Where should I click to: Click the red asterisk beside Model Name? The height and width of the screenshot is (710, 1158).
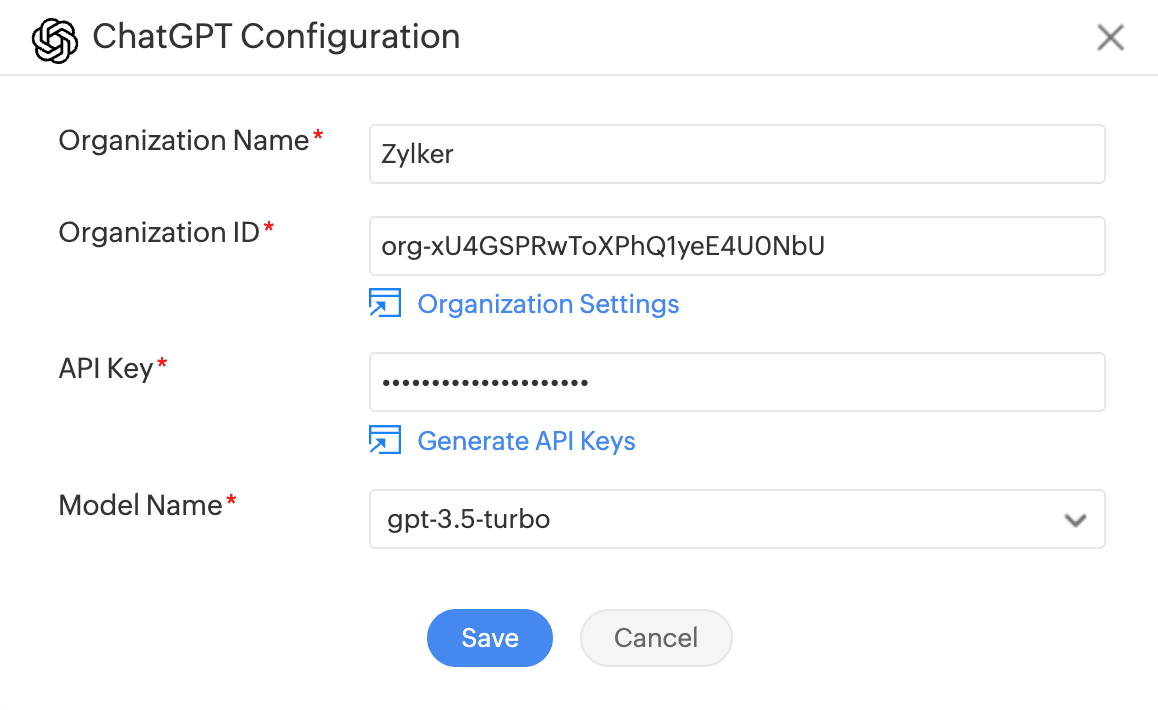232,501
